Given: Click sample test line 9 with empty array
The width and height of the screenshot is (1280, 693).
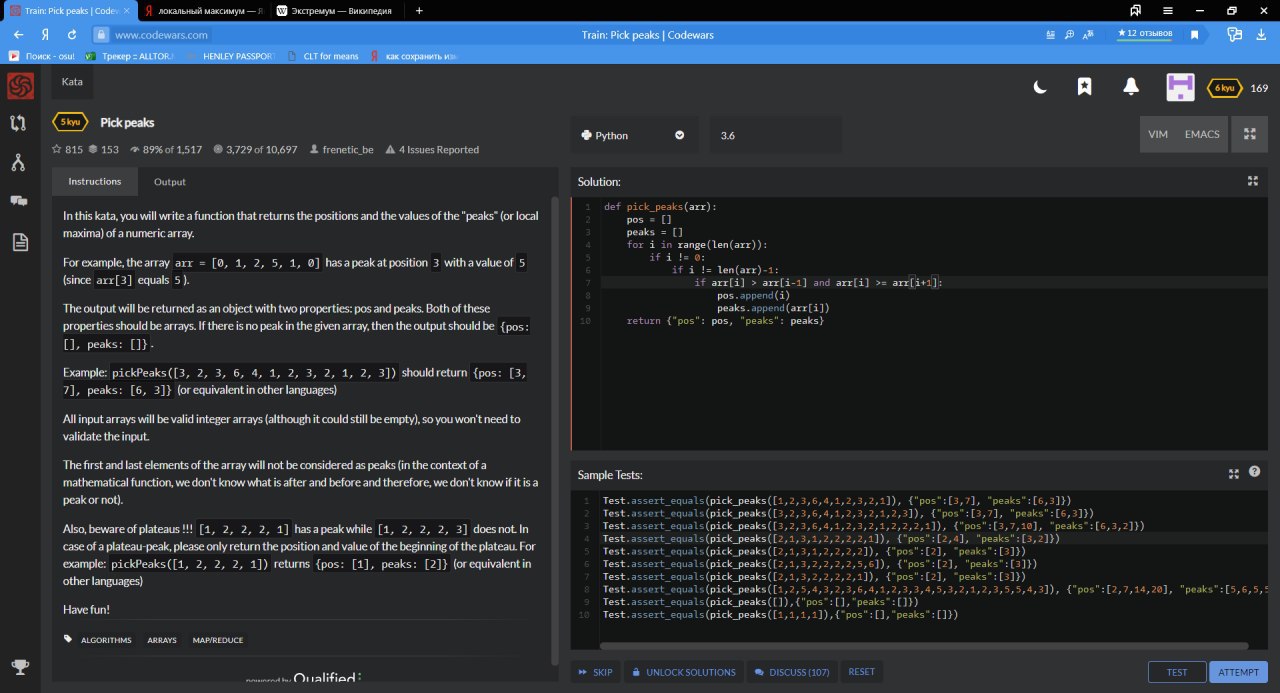Looking at the screenshot, I should pyautogui.click(x=760, y=602).
